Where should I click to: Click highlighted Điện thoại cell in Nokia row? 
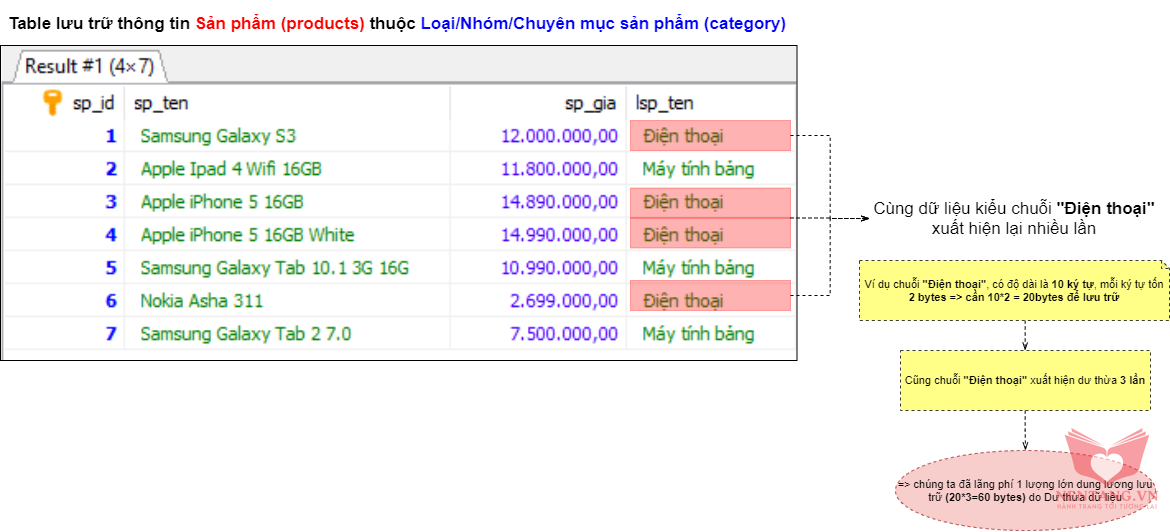click(x=709, y=301)
